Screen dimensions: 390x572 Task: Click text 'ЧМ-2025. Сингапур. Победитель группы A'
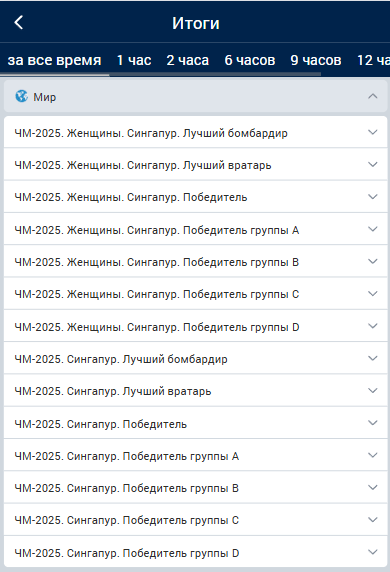point(127,456)
